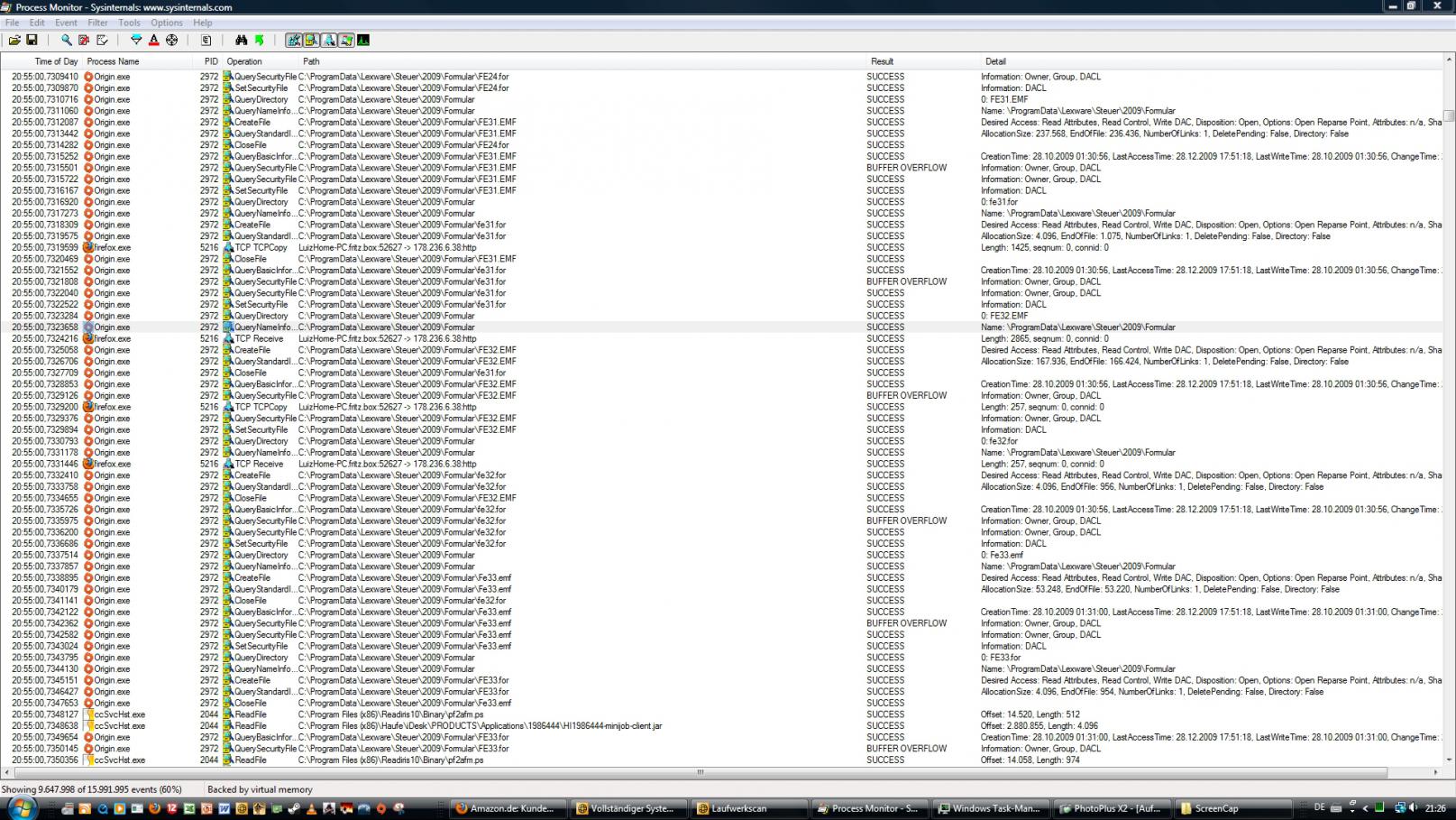
Task: Switch to Amazon.de Firefox taskbar button
Action: coord(508,808)
